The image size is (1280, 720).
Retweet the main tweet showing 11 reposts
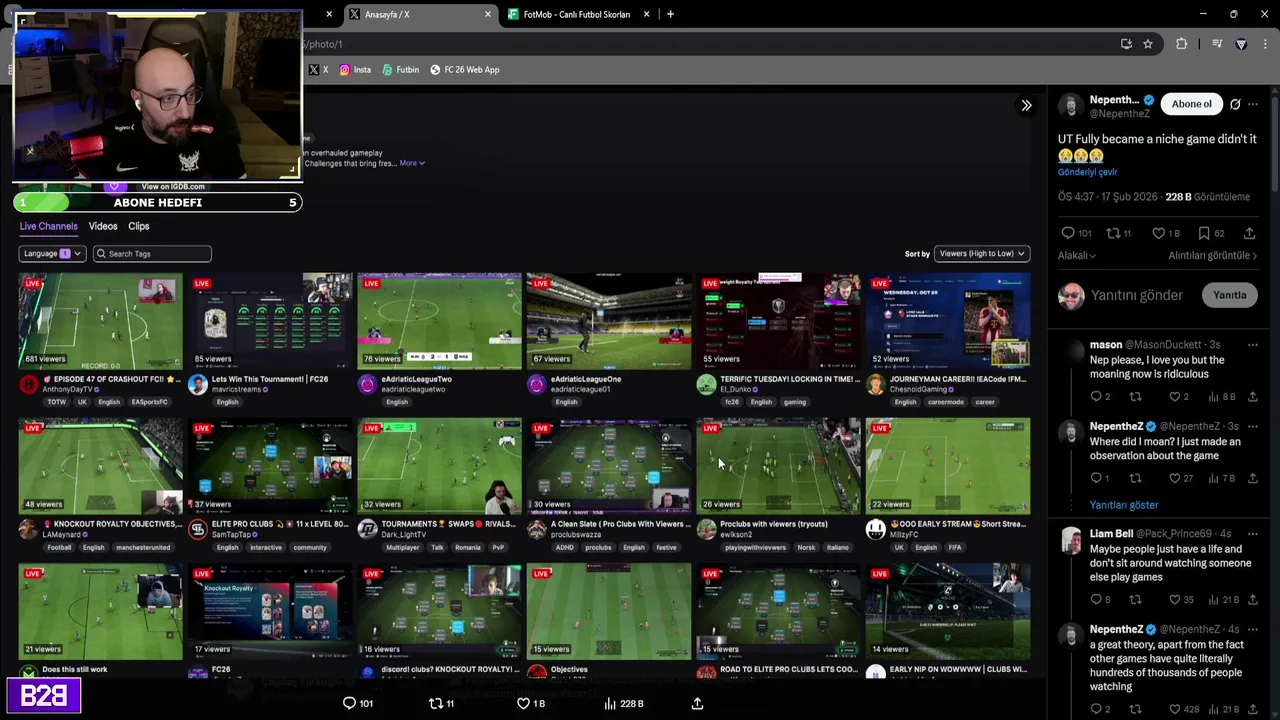pos(1120,233)
